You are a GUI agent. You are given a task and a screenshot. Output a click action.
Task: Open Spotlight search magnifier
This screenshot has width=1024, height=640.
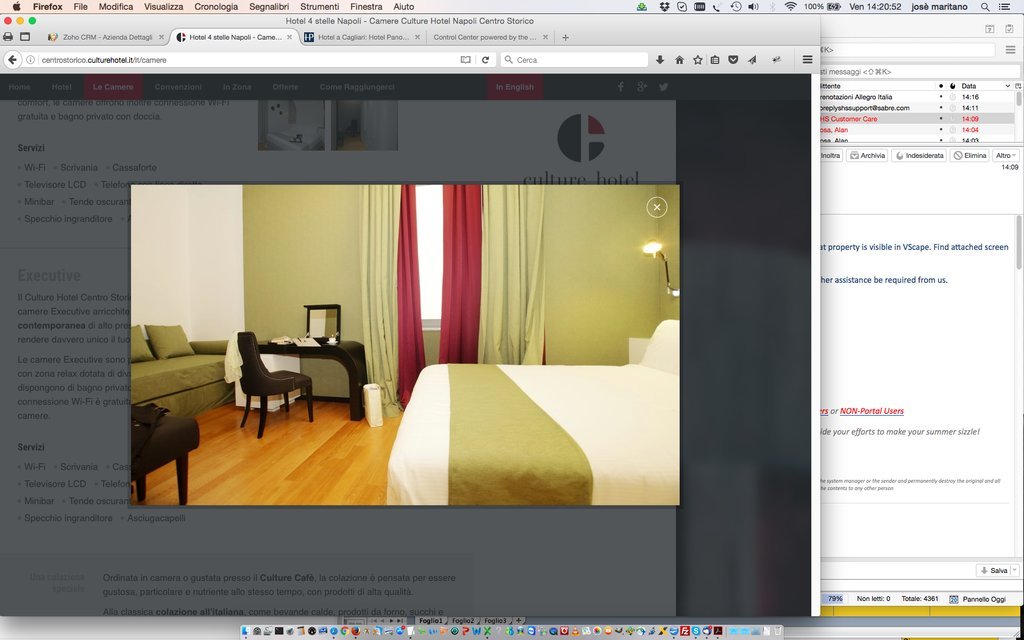tap(985, 7)
